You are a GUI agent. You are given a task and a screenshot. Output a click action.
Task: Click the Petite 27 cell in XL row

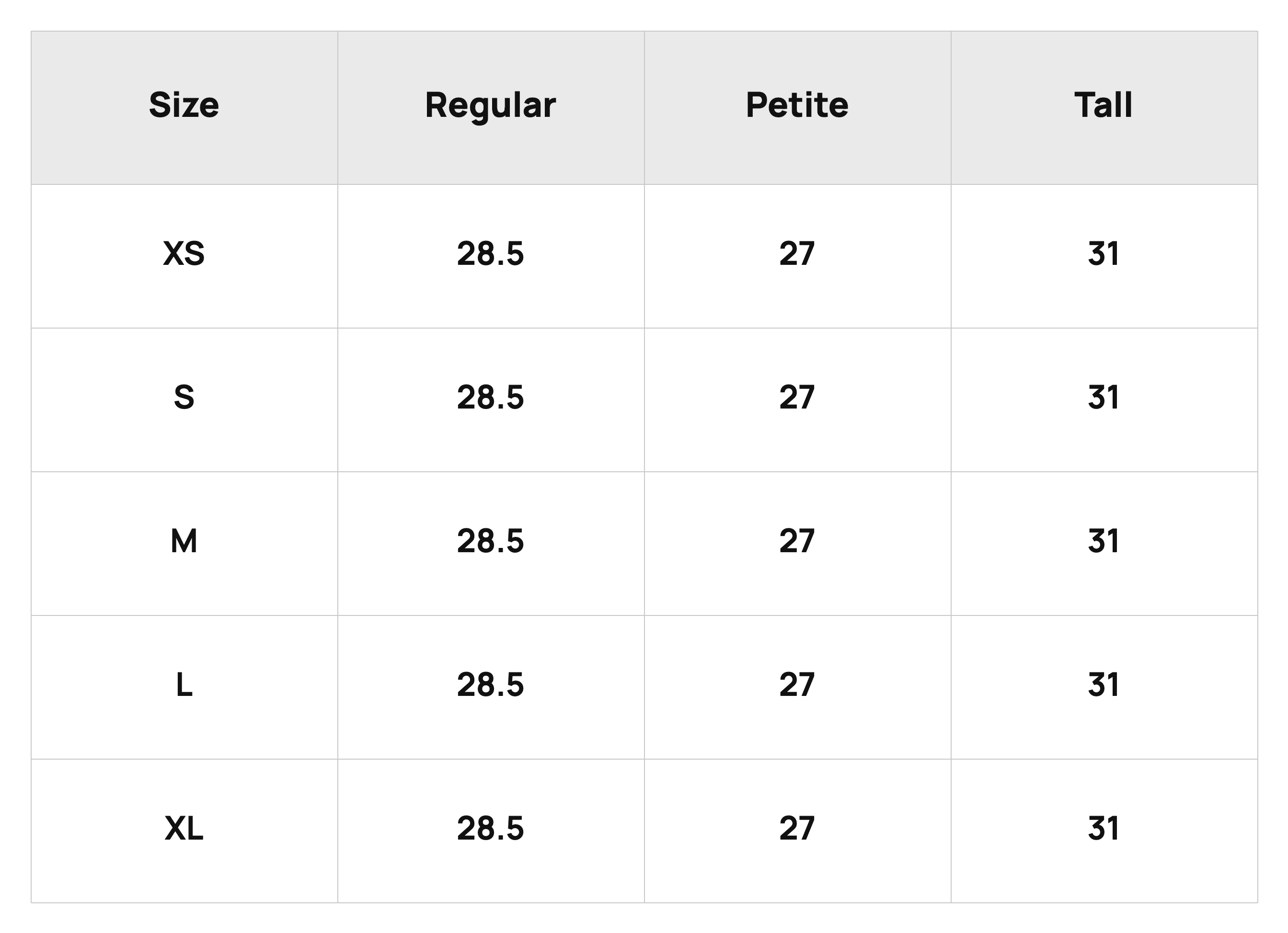pyautogui.click(x=797, y=828)
